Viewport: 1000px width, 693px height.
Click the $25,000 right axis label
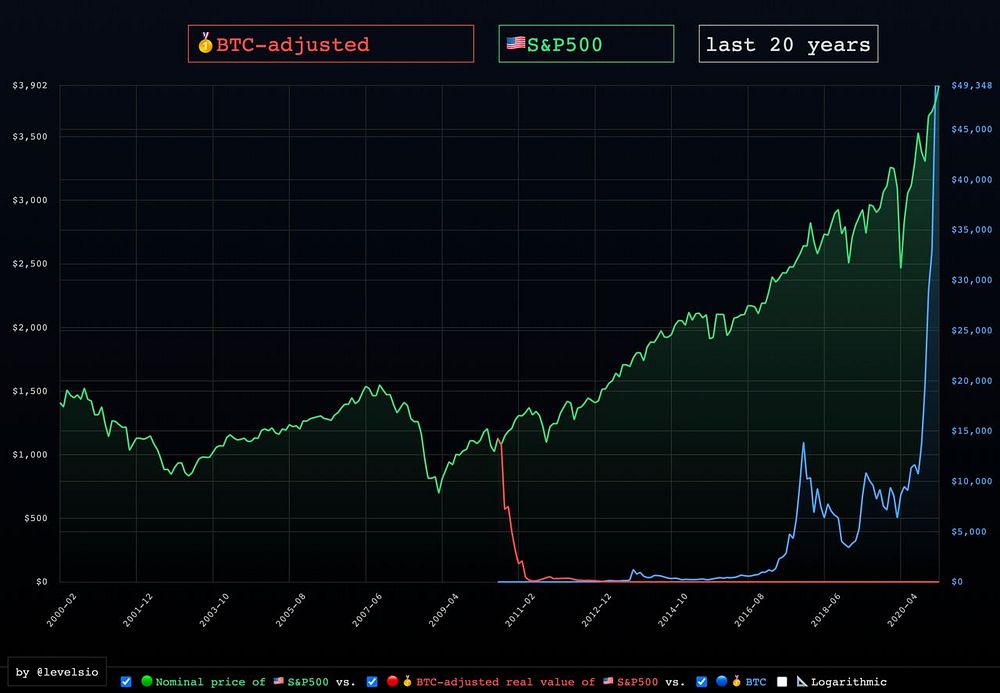971,330
